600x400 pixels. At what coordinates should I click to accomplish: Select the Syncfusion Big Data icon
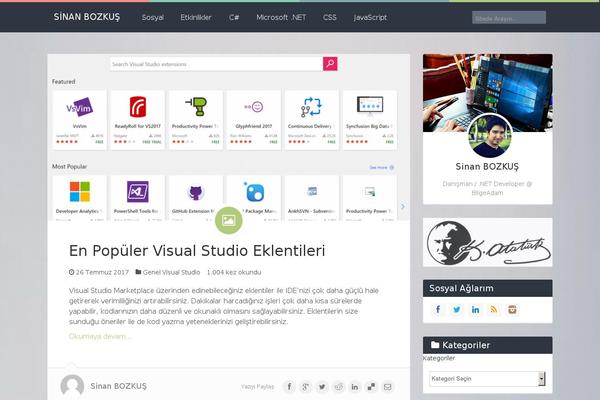coord(370,104)
